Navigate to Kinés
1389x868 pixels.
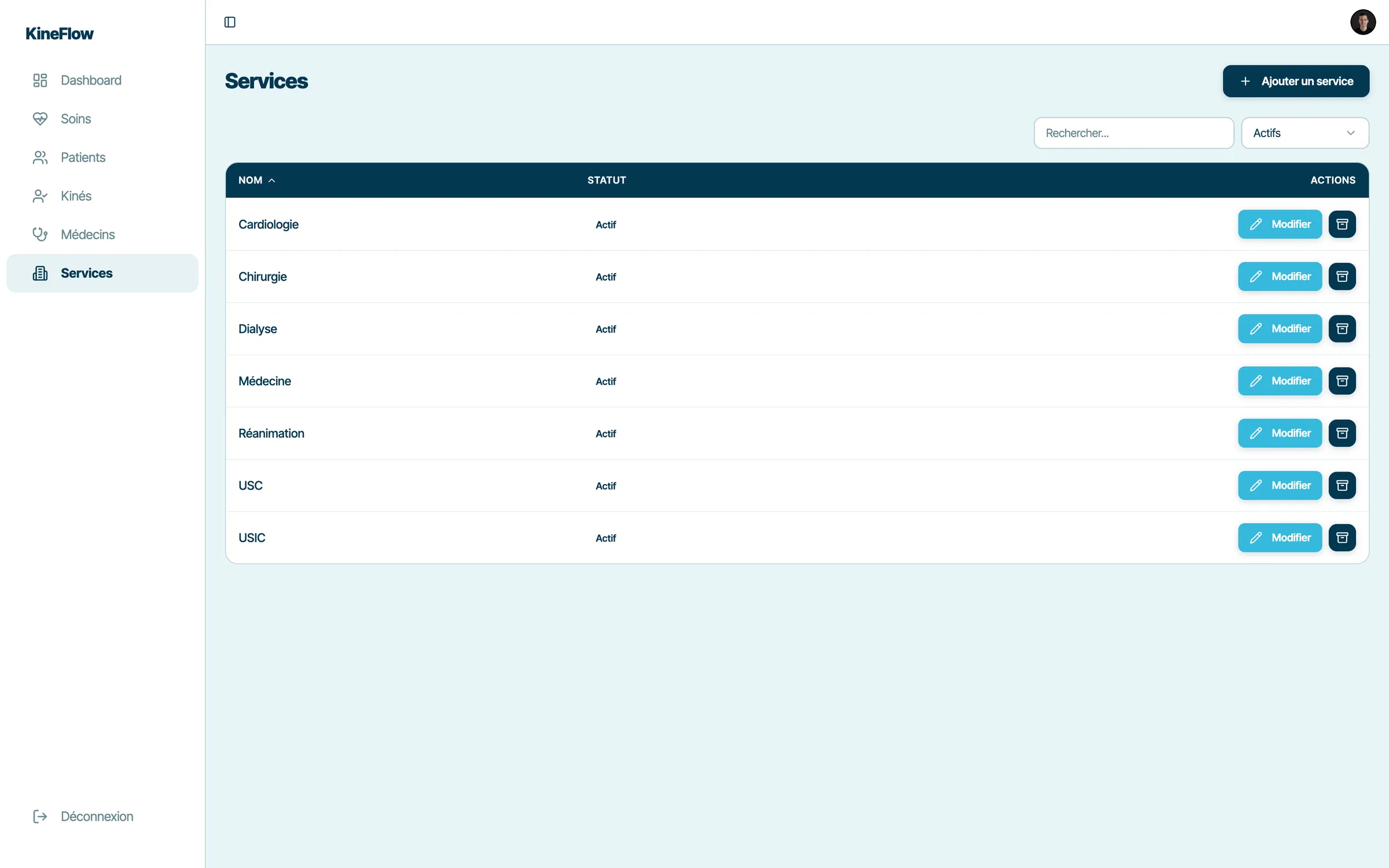102,196
